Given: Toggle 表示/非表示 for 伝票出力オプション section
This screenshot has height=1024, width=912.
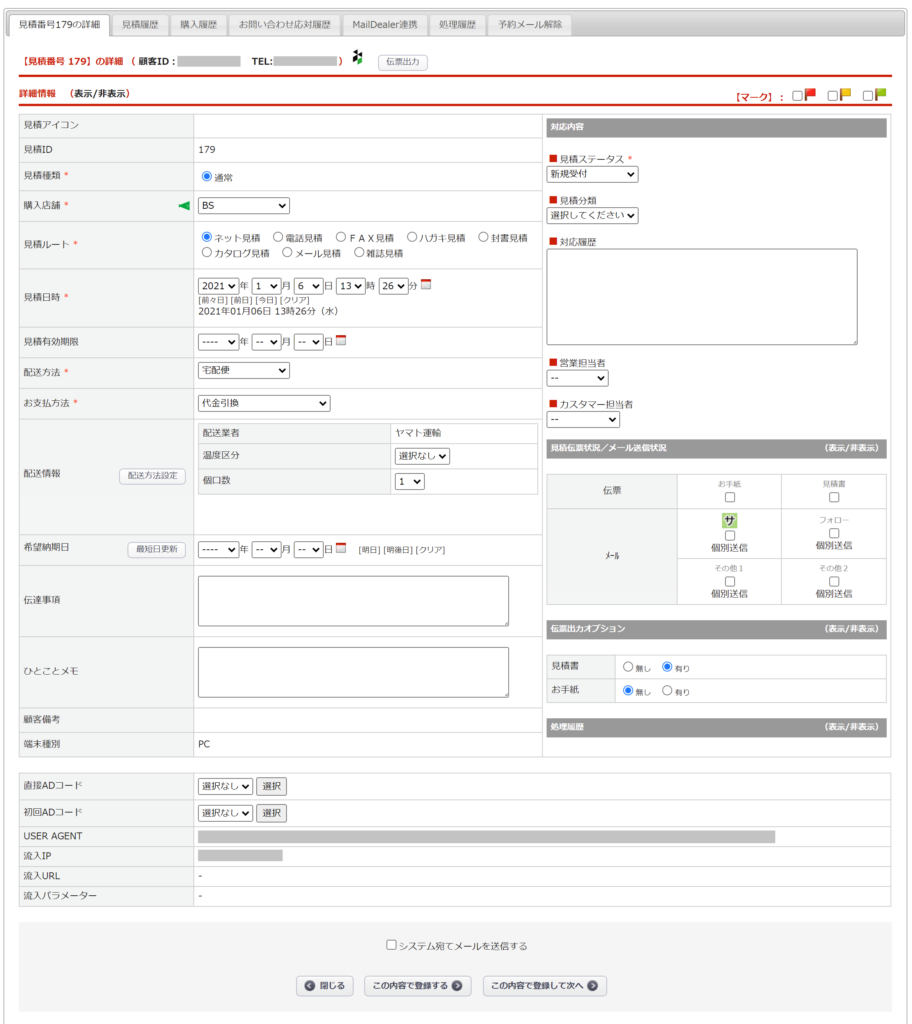Looking at the screenshot, I should [850, 629].
